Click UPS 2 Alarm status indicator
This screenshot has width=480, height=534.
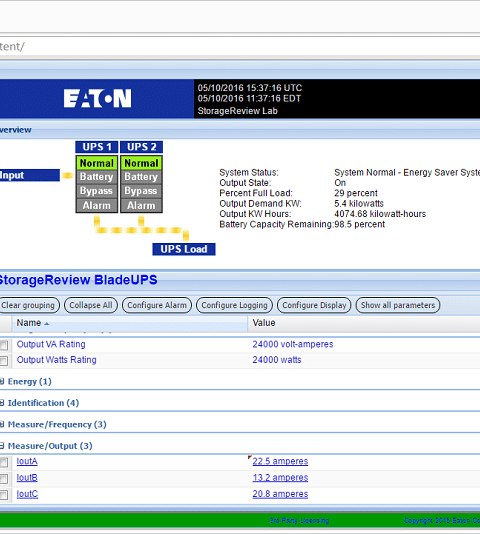point(141,206)
